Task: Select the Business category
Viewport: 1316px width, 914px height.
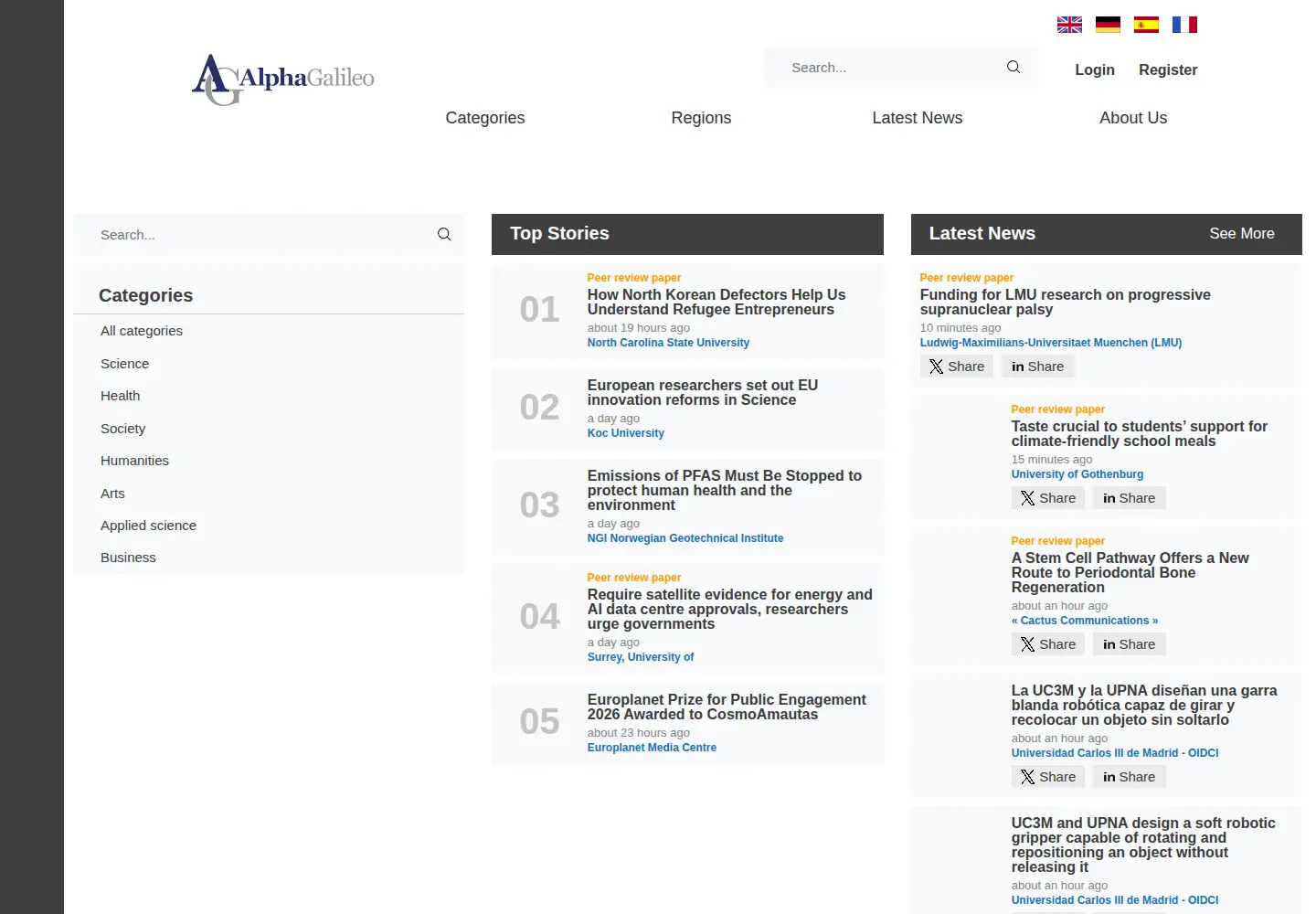Action: (128, 558)
